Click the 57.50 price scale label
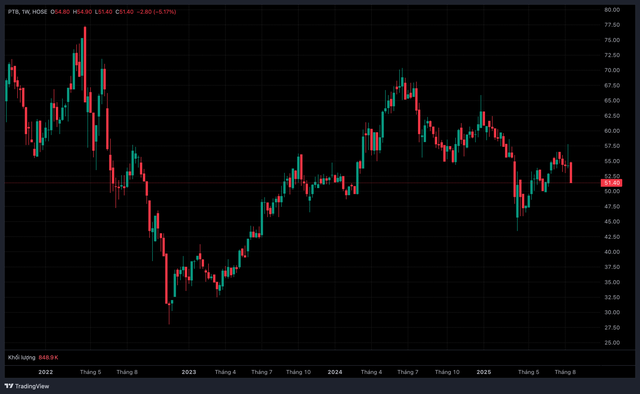 pyautogui.click(x=612, y=146)
